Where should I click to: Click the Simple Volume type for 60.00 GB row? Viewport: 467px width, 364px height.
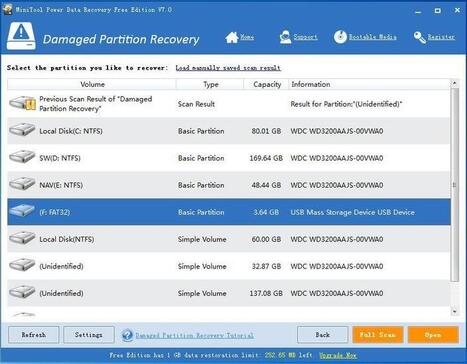(202, 239)
